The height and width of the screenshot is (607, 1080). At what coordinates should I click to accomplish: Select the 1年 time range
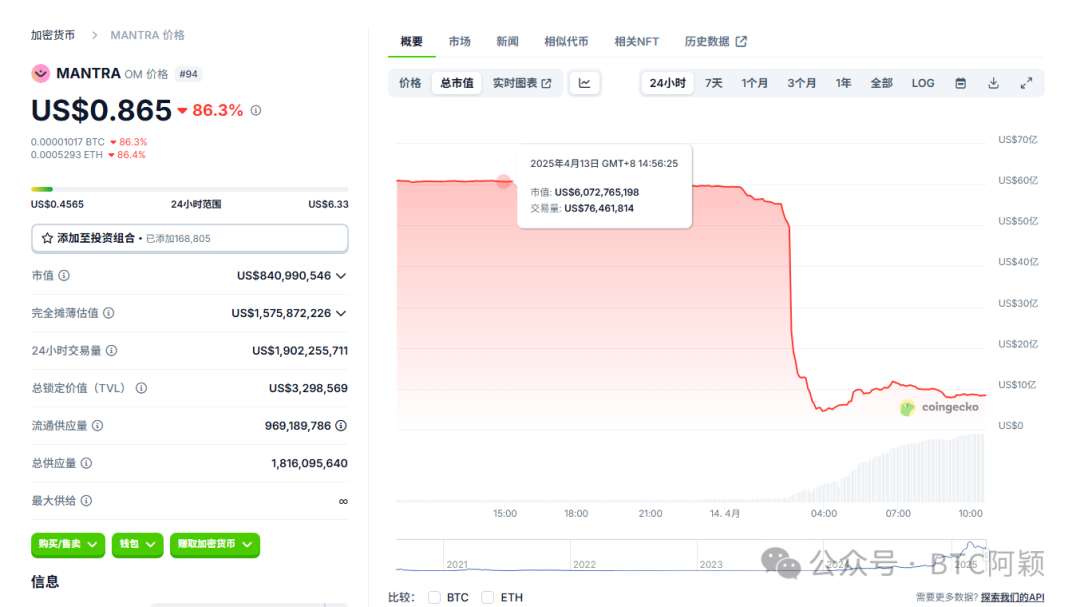(843, 83)
